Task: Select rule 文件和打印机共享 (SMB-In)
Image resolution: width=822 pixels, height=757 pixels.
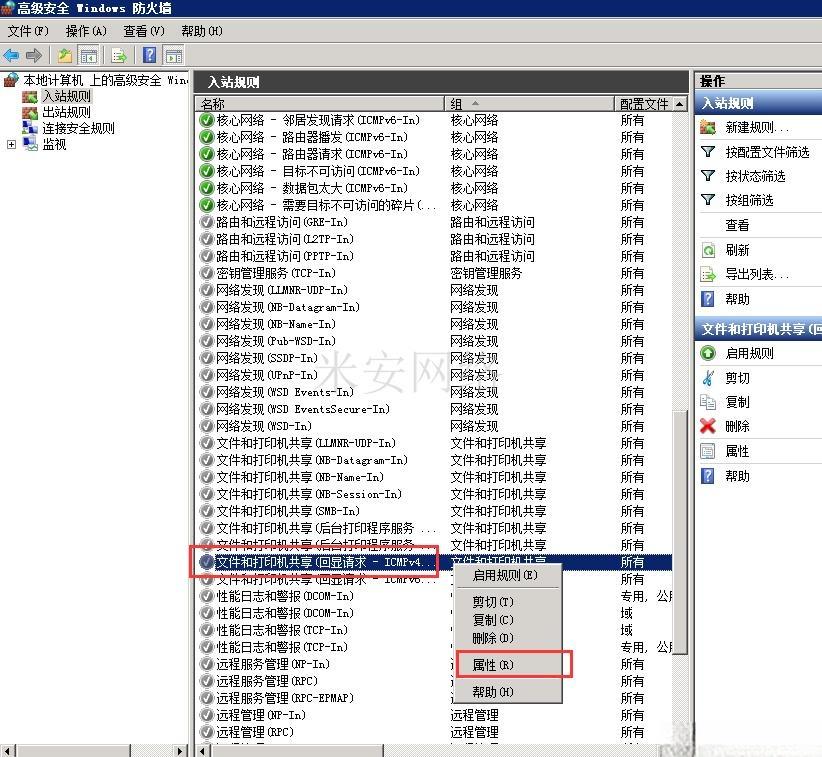Action: pyautogui.click(x=288, y=511)
